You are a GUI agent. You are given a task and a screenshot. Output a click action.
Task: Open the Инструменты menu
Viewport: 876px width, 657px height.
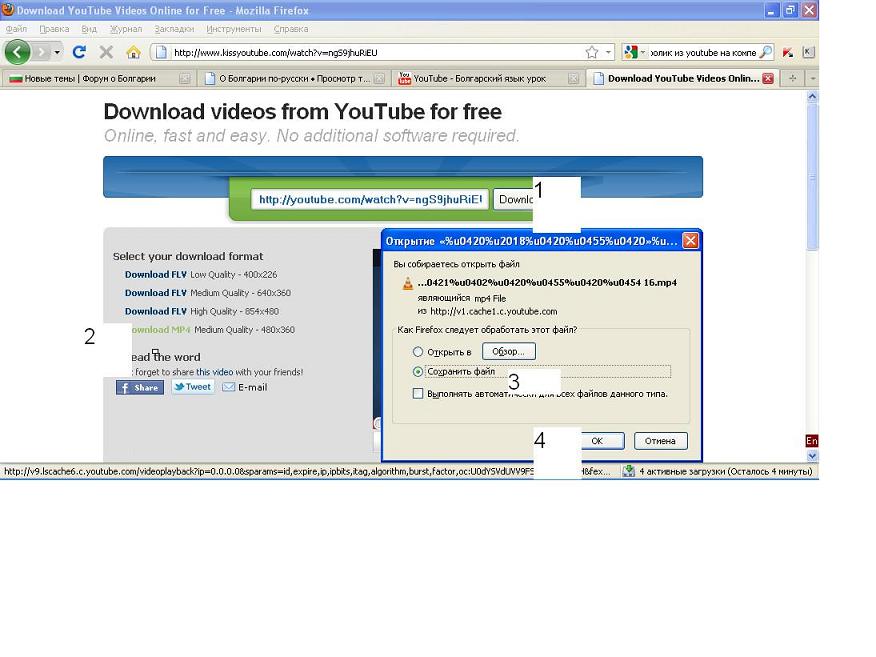pyautogui.click(x=234, y=29)
